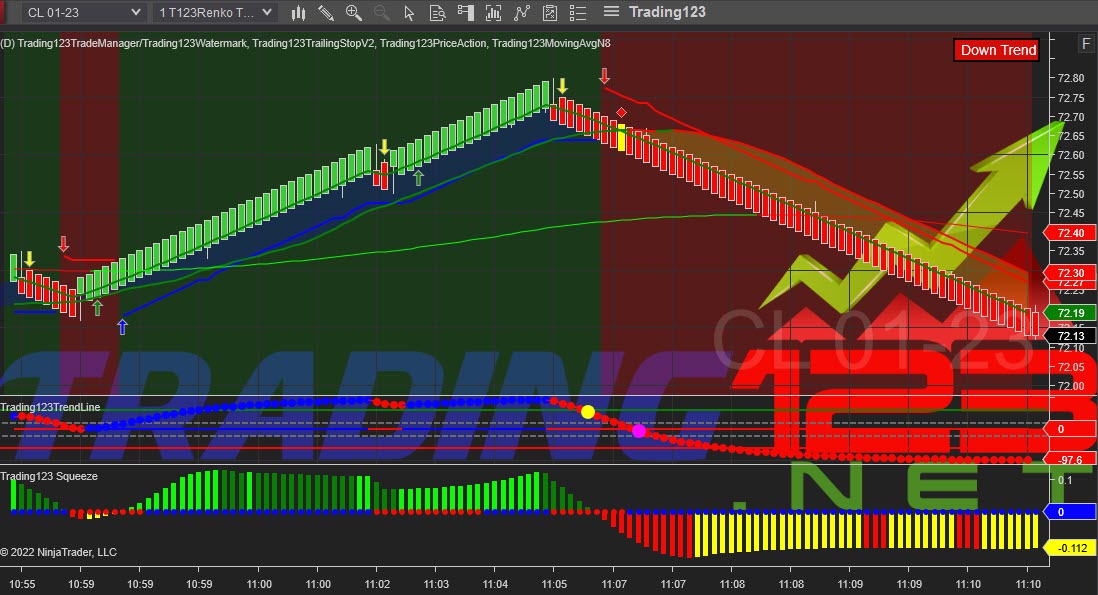
Task: Click the magenta dot on trendline
Action: (x=639, y=431)
